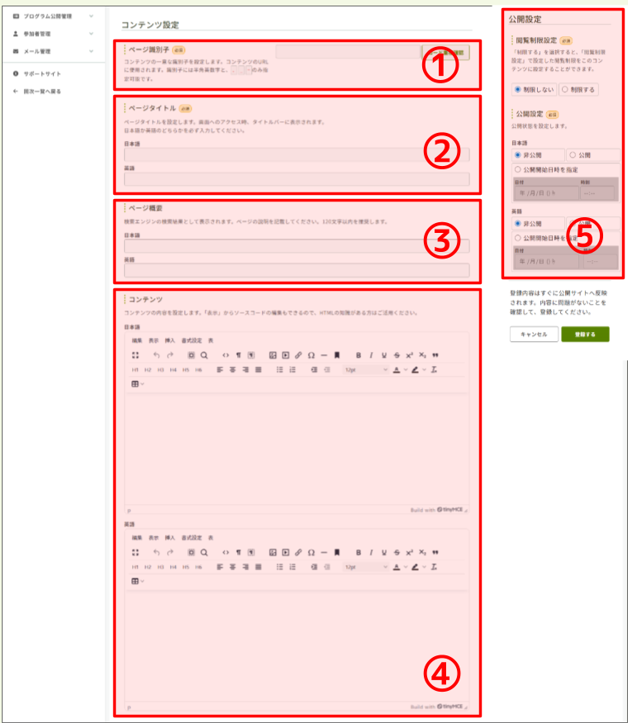Insert a link in the Japanese editor

point(298,355)
